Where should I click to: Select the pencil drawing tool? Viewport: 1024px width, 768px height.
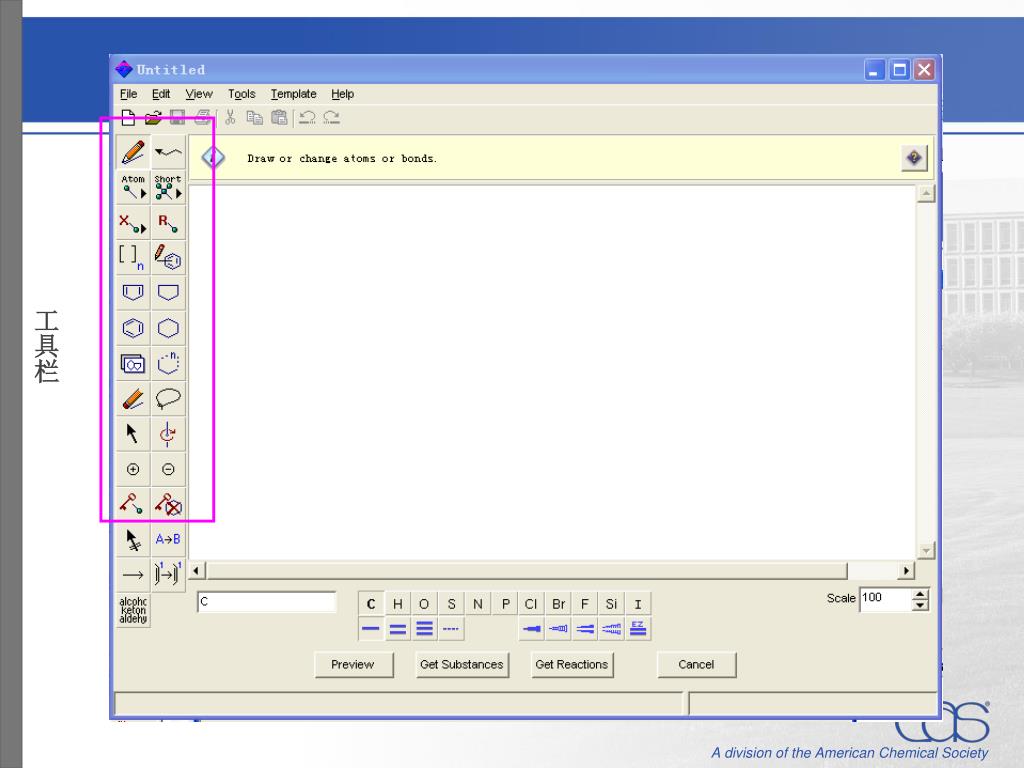(133, 152)
